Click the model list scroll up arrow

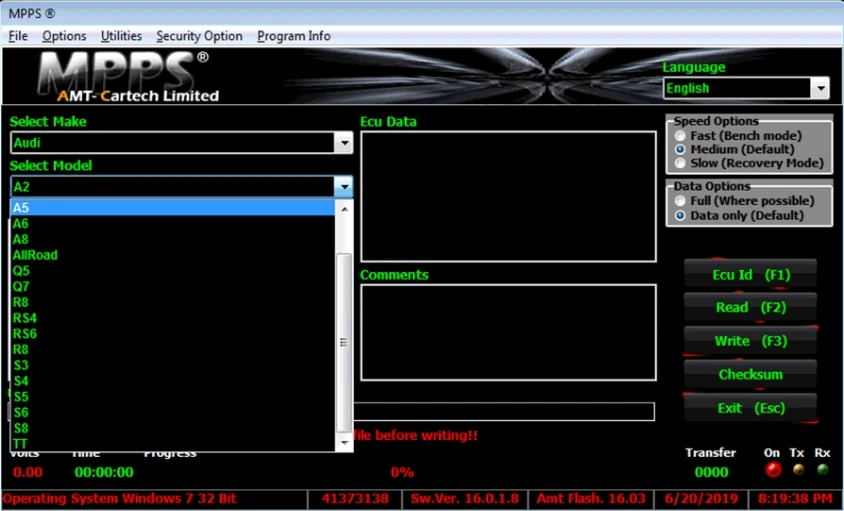coord(344,208)
